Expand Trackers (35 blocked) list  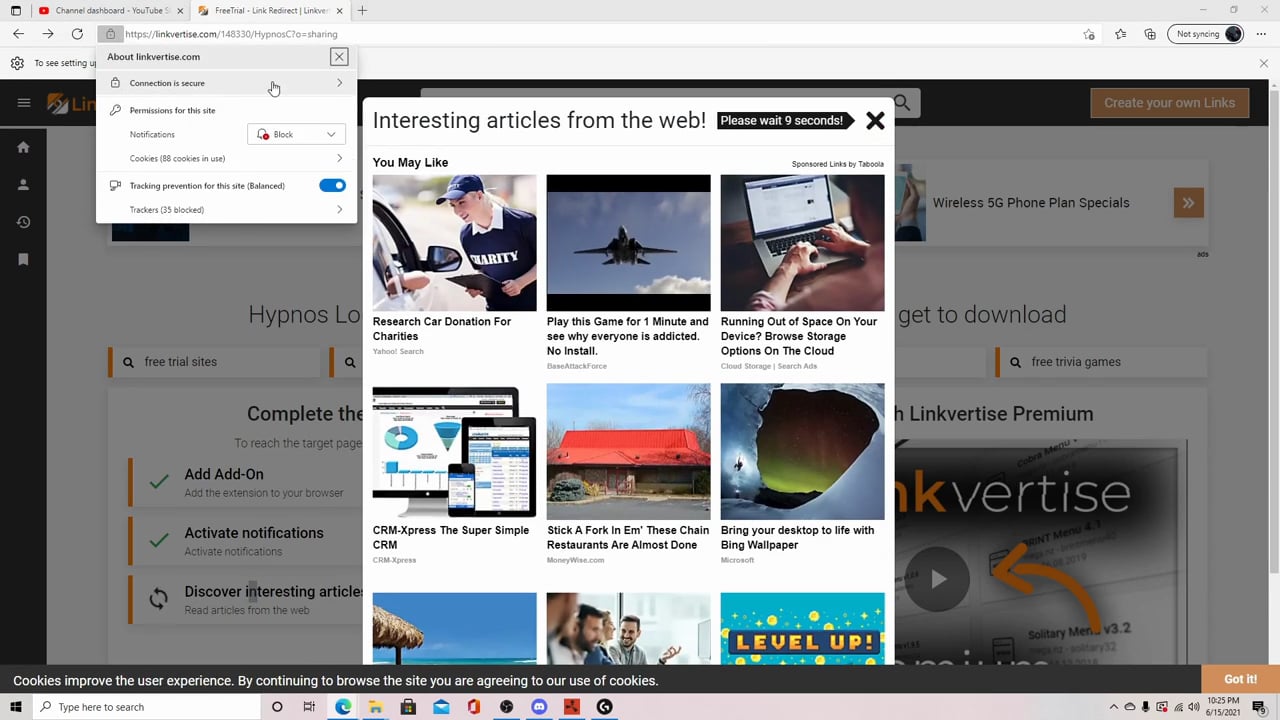[x=226, y=210]
